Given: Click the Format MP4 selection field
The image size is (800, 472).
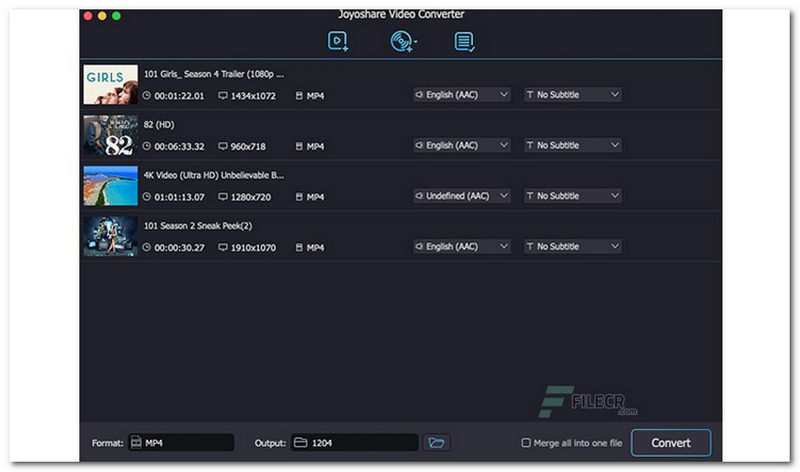Looking at the screenshot, I should pyautogui.click(x=183, y=442).
